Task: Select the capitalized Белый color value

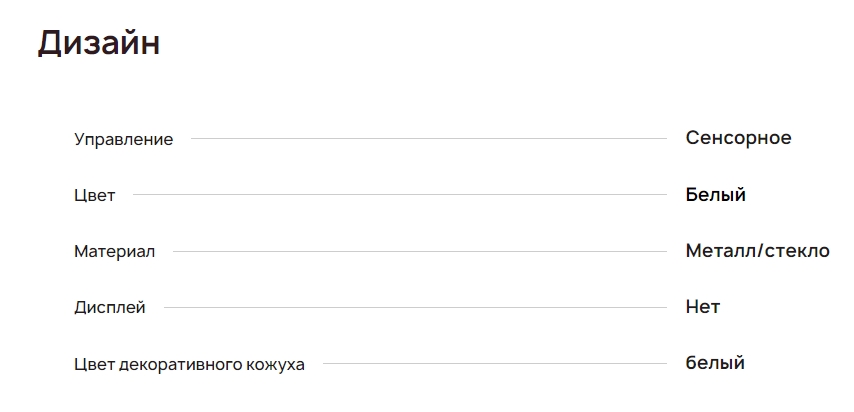Action: [x=715, y=194]
